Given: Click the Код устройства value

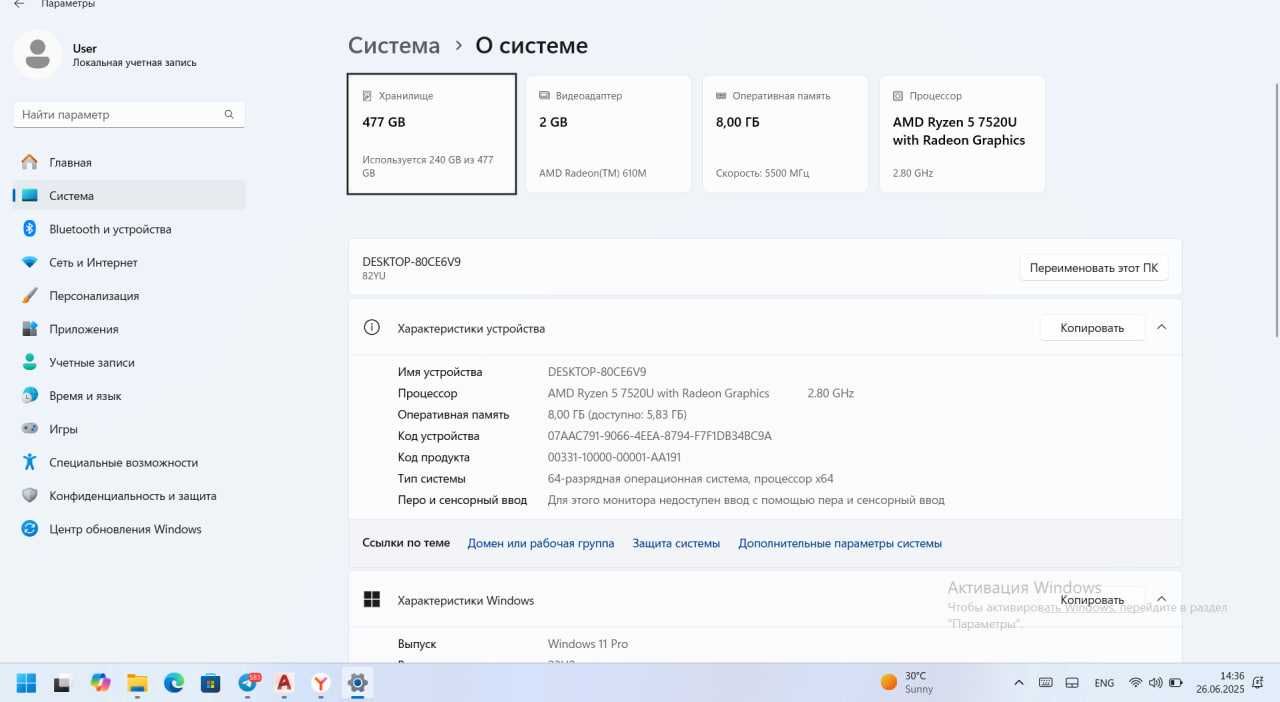Looking at the screenshot, I should click(x=660, y=436).
